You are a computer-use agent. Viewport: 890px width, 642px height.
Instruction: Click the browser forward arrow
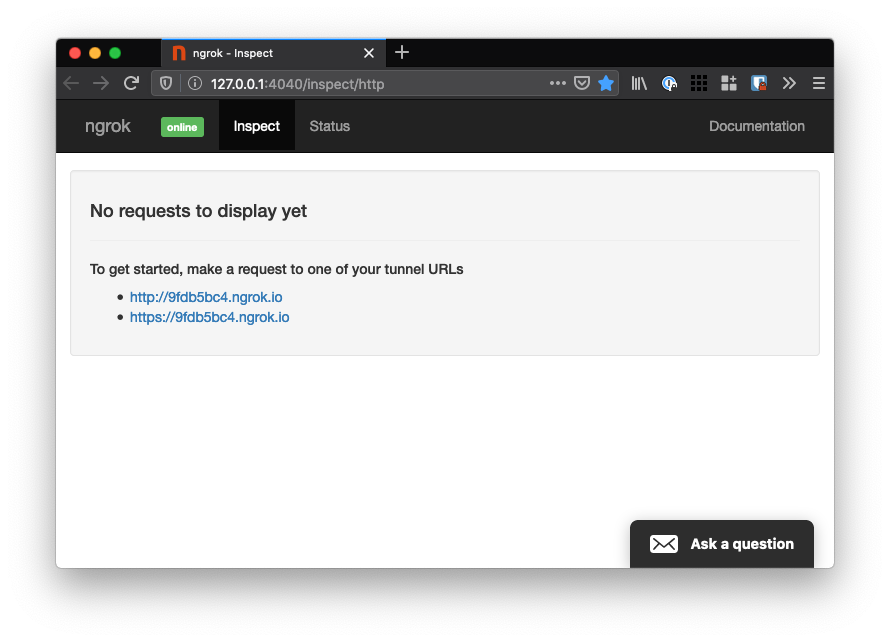(x=101, y=83)
